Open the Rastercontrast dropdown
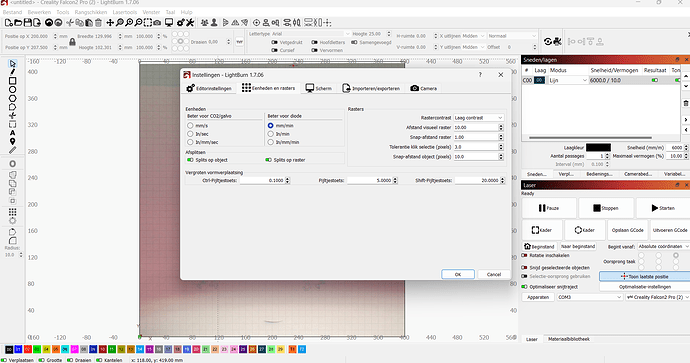This screenshot has width=690, height=363. coord(478,118)
